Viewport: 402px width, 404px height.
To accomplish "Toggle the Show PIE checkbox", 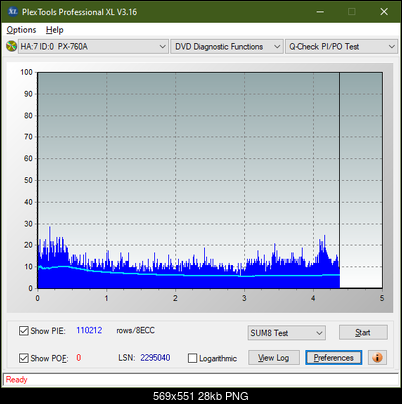I will pyautogui.click(x=23, y=331).
